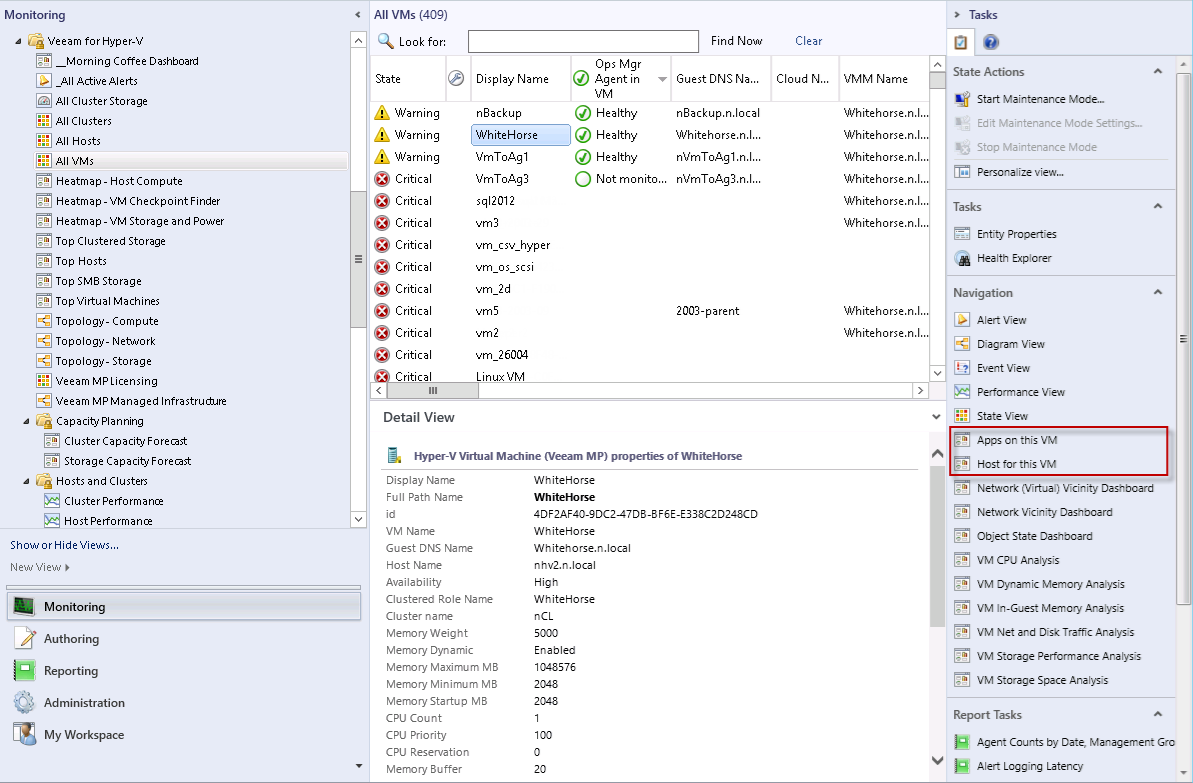Click the Performance View icon
Screen dimensions: 1193x783
pos(962,392)
